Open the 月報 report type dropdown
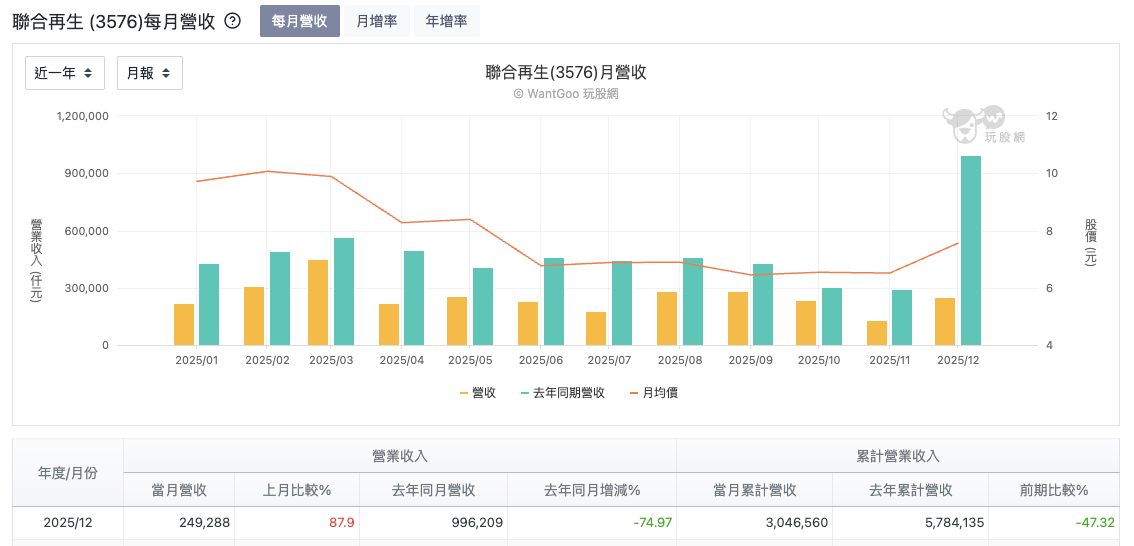Viewport: 1134px width, 546px height. point(150,73)
